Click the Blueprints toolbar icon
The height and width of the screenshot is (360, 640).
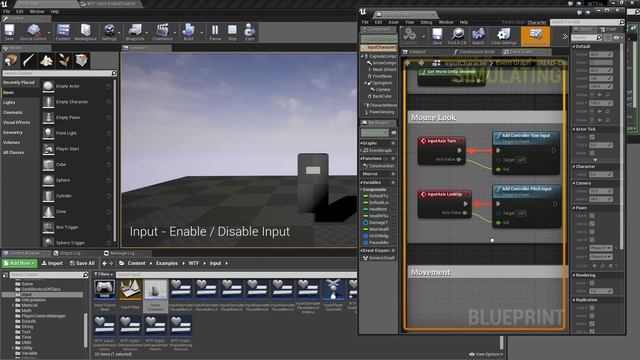point(135,31)
